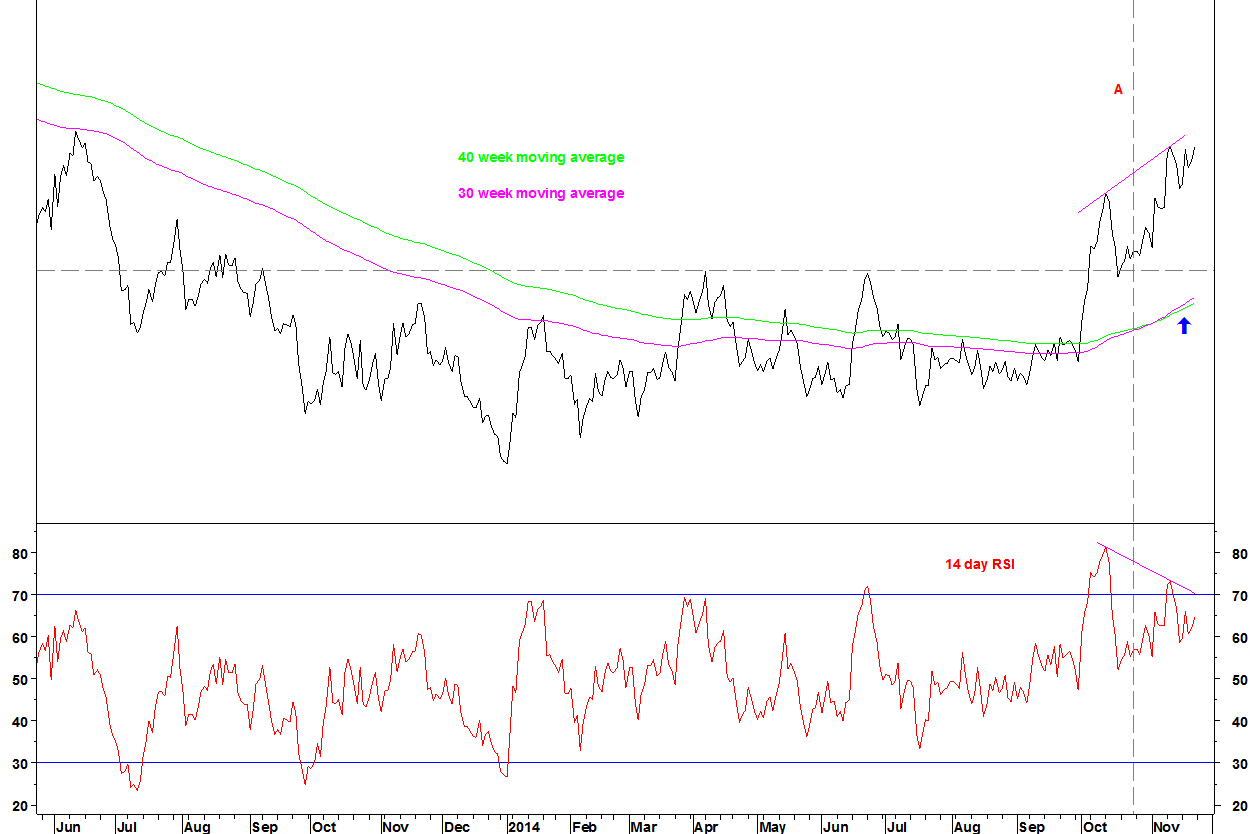Click 20 on the right RSI axis
Image resolution: width=1250 pixels, height=834 pixels.
click(x=1239, y=805)
